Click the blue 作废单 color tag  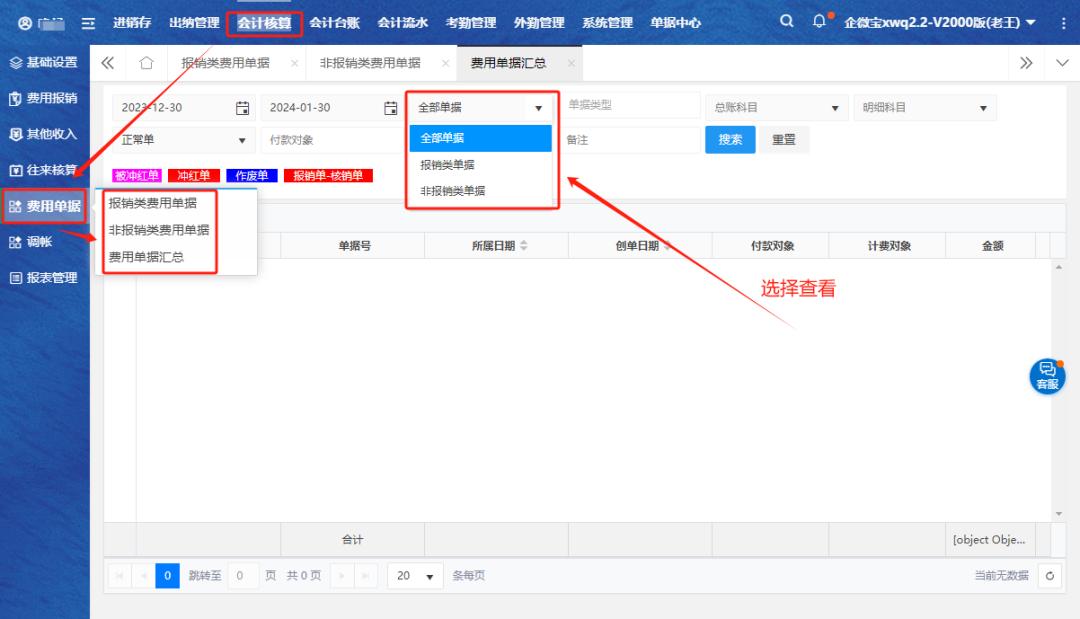[251, 176]
